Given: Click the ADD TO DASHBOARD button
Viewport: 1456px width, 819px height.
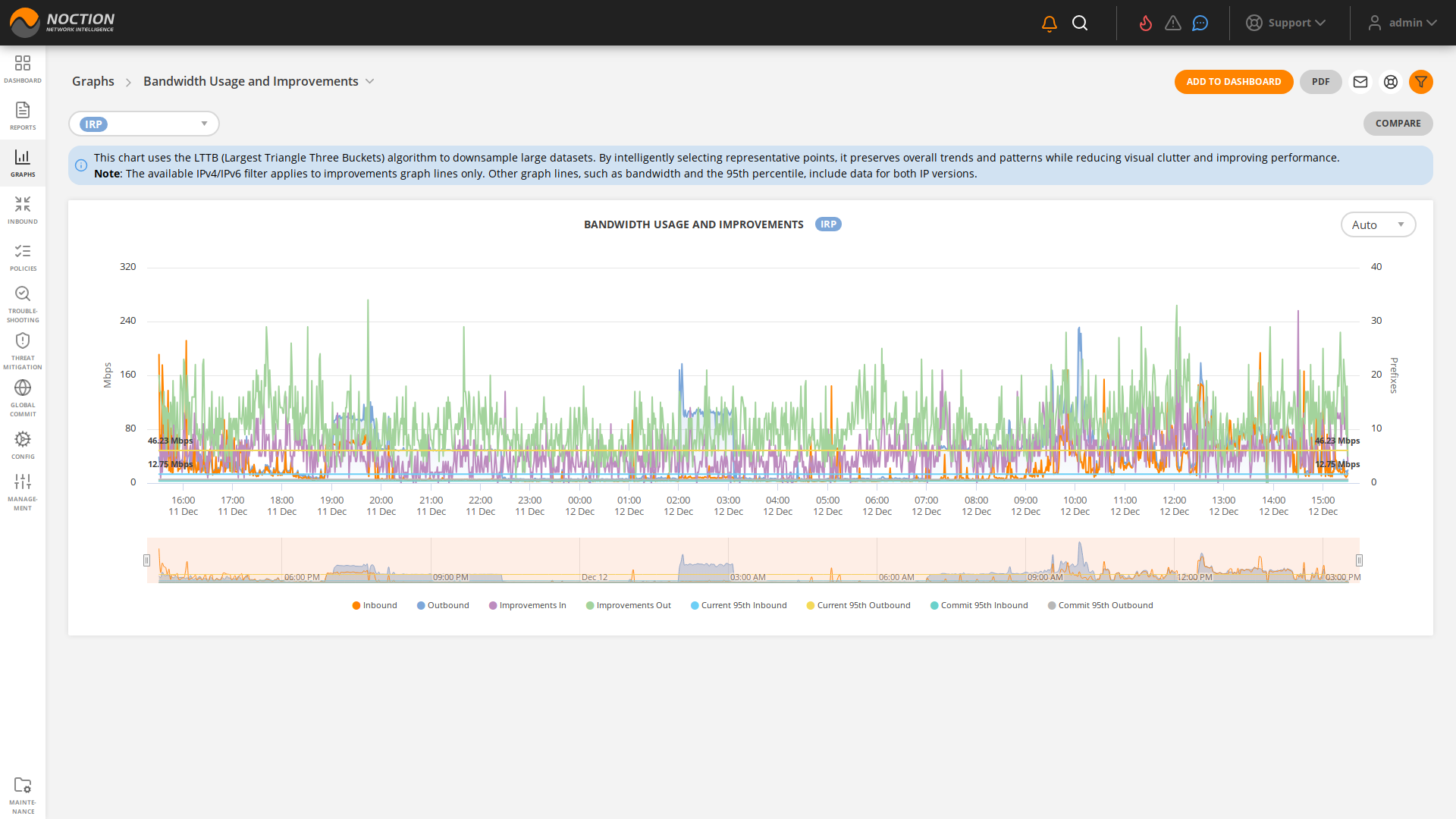Looking at the screenshot, I should click(1234, 82).
